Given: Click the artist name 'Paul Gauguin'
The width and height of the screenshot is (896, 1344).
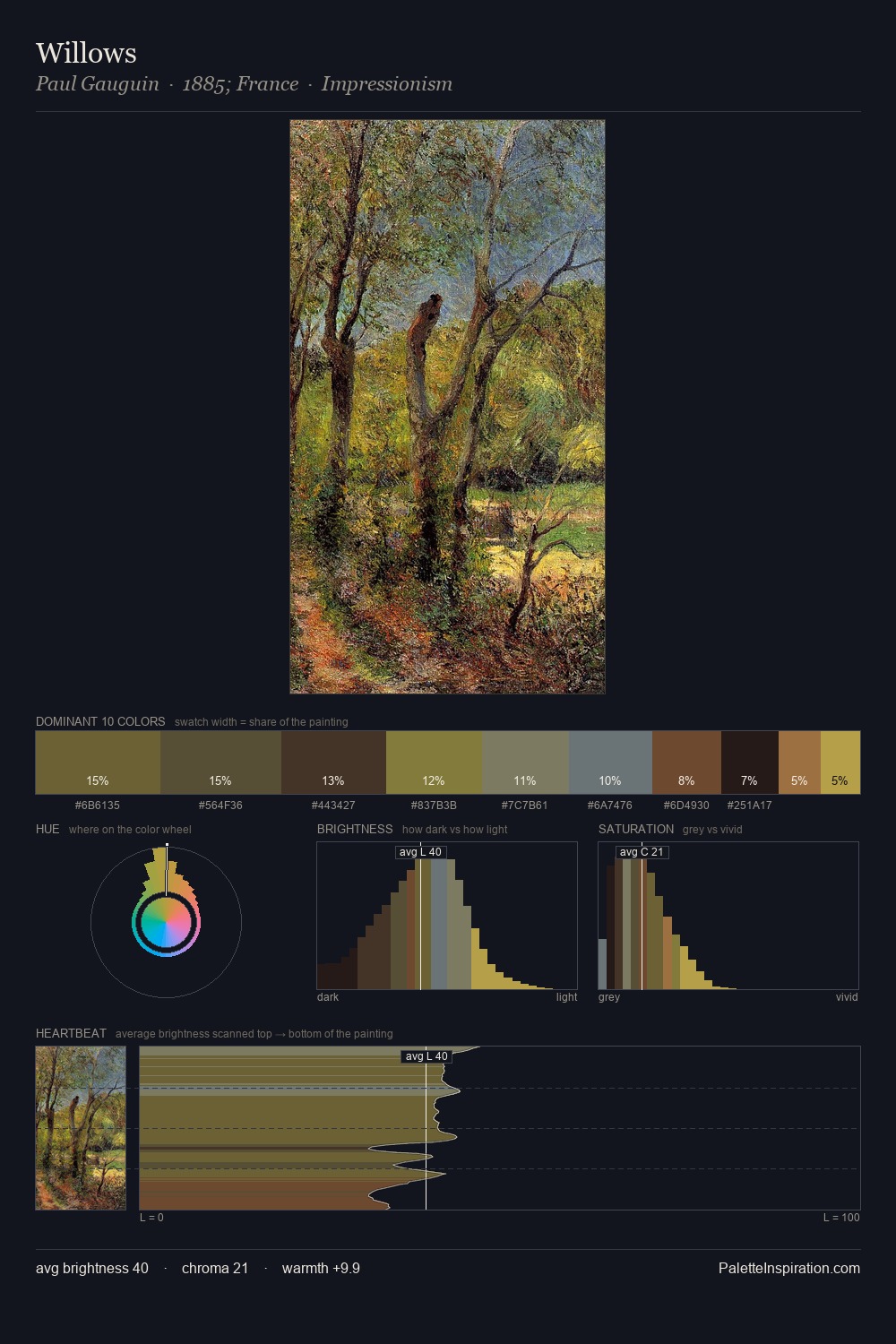Looking at the screenshot, I should [98, 84].
